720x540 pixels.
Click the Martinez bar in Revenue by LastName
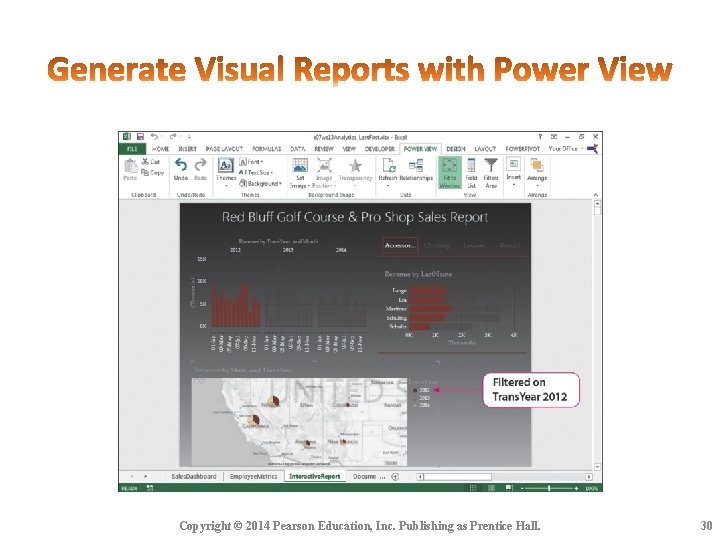click(430, 309)
